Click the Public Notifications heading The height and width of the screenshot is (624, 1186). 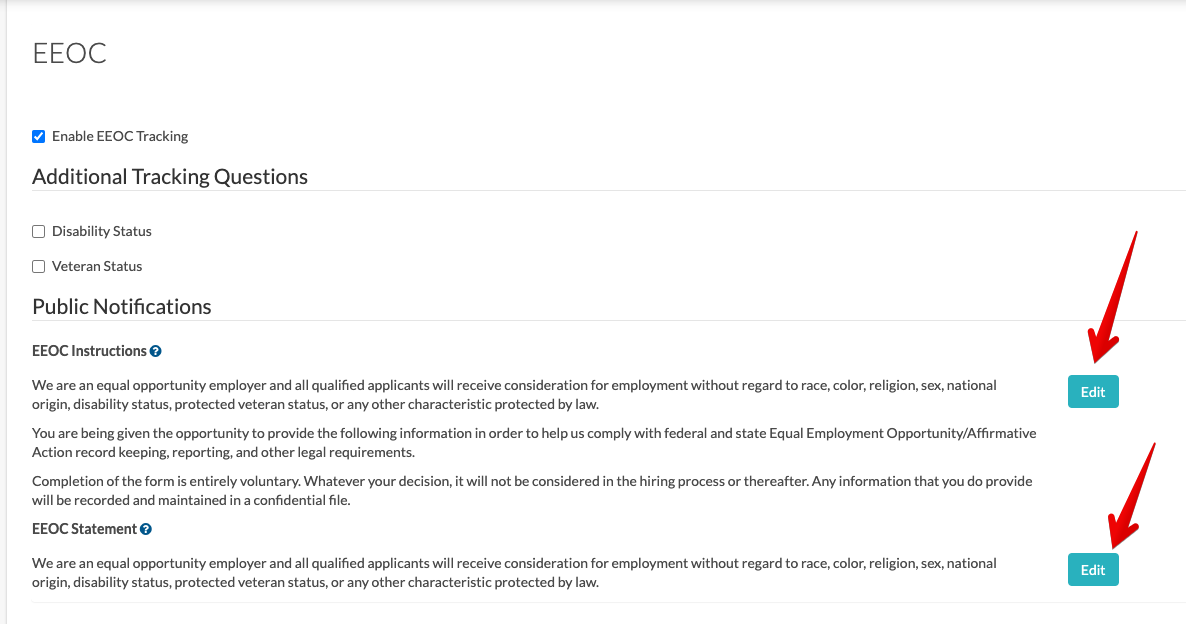coord(122,307)
